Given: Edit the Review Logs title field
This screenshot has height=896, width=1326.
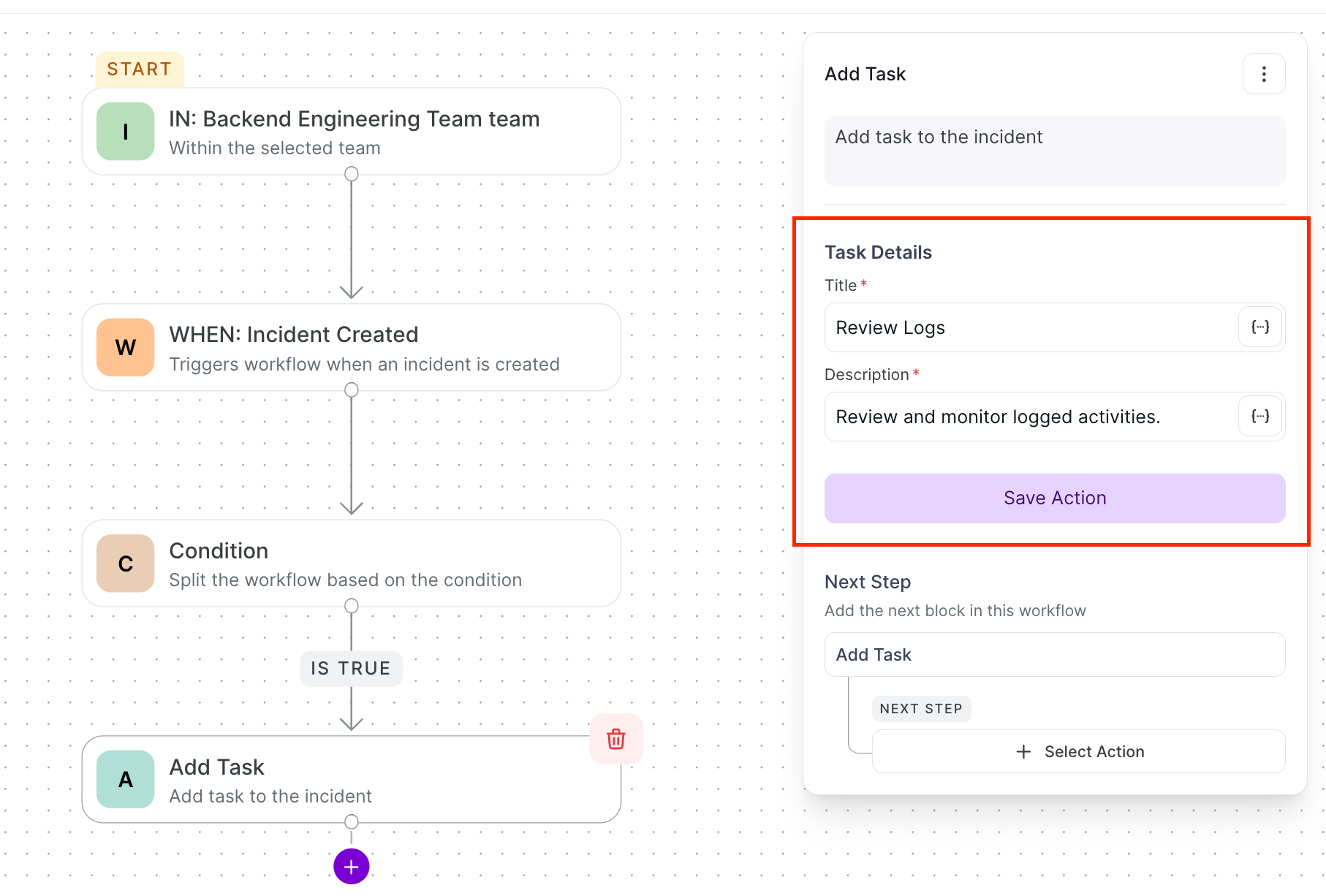Looking at the screenshot, I should (1031, 327).
